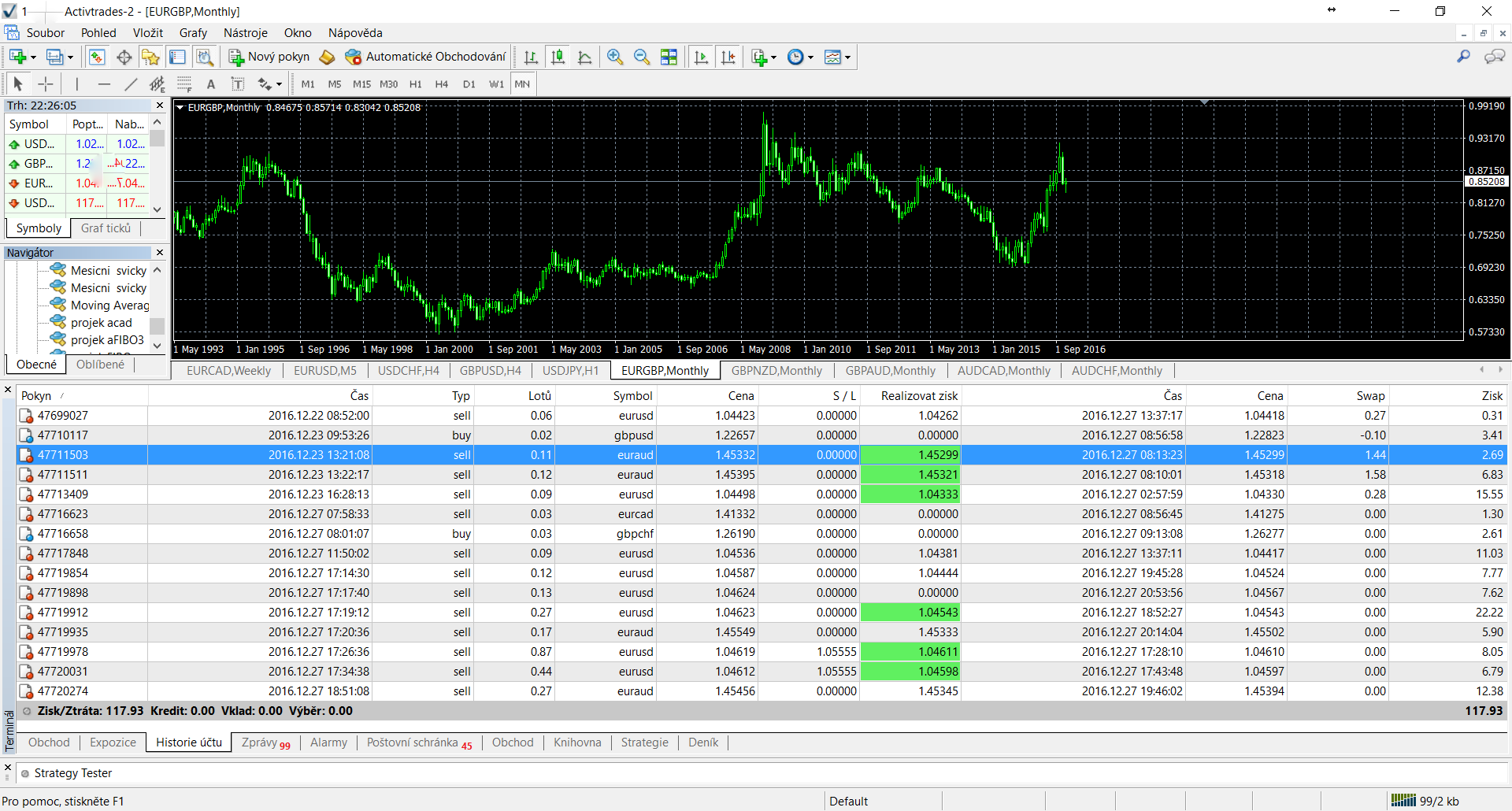Click the MetaEditor yellow book icon
Viewport: 1512px width, 811px height.
[x=327, y=57]
